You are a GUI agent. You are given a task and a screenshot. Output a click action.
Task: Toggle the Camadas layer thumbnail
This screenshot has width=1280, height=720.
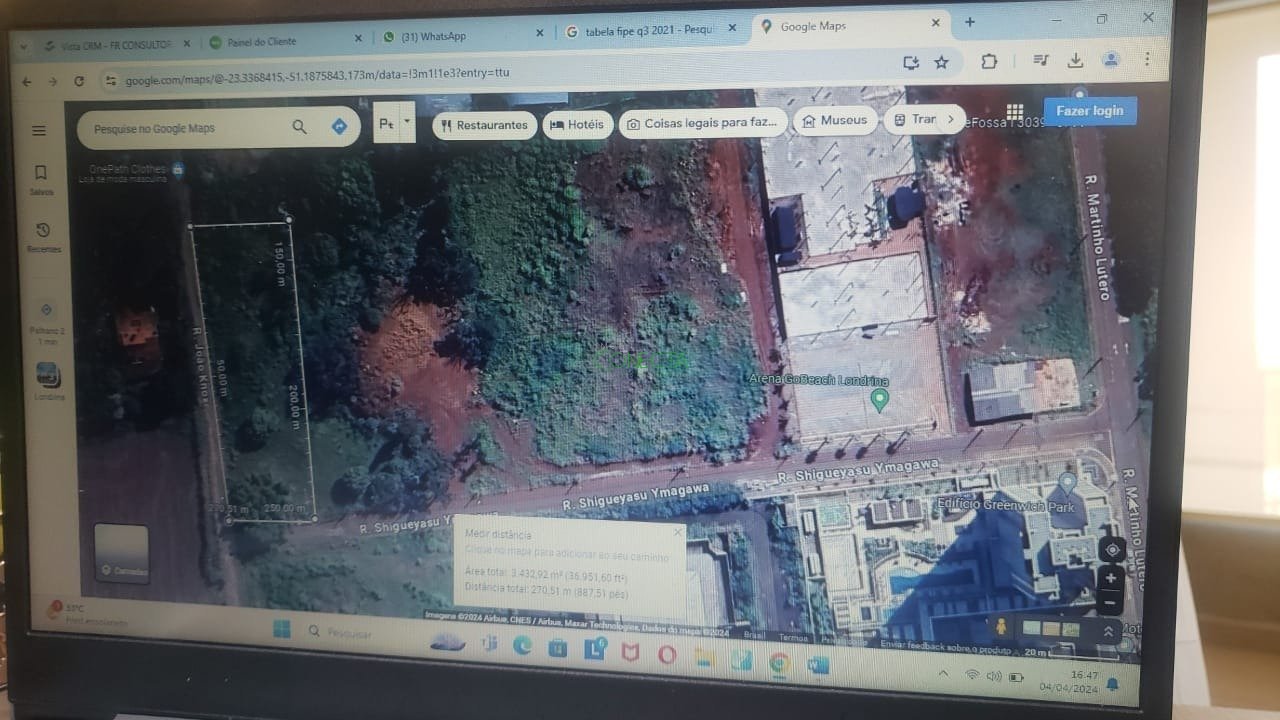click(x=121, y=553)
